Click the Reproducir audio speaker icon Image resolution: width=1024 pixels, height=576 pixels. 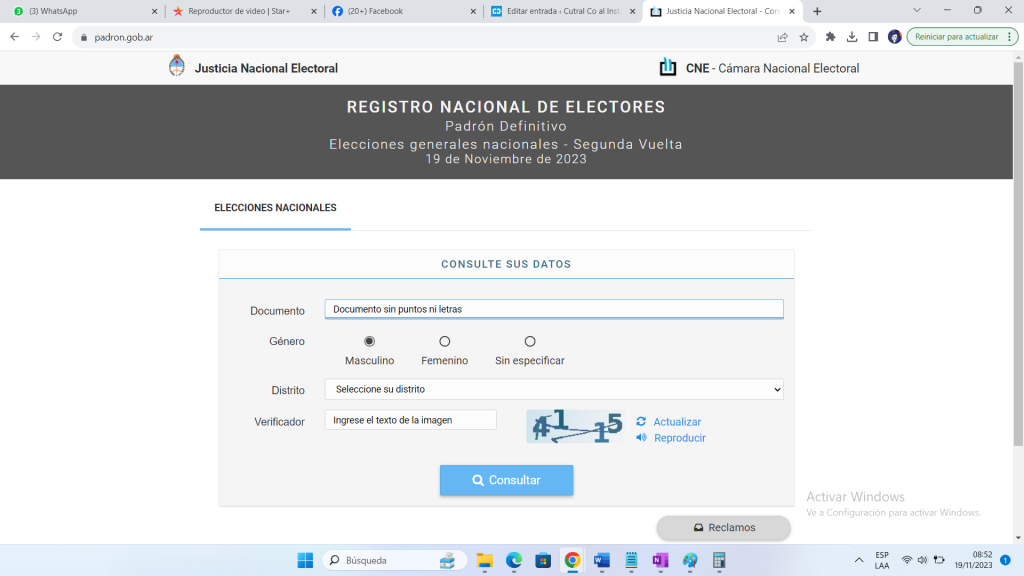tap(641, 437)
